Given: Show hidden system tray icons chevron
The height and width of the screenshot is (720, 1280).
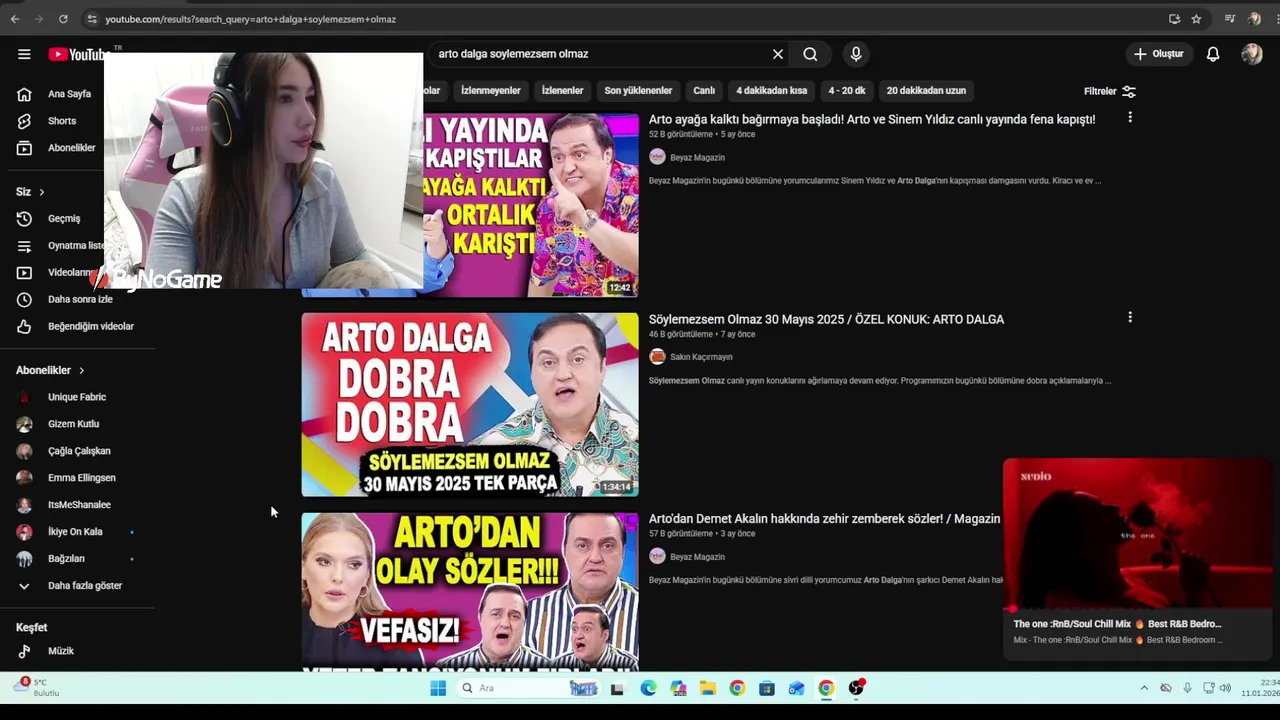Looking at the screenshot, I should tap(1144, 688).
